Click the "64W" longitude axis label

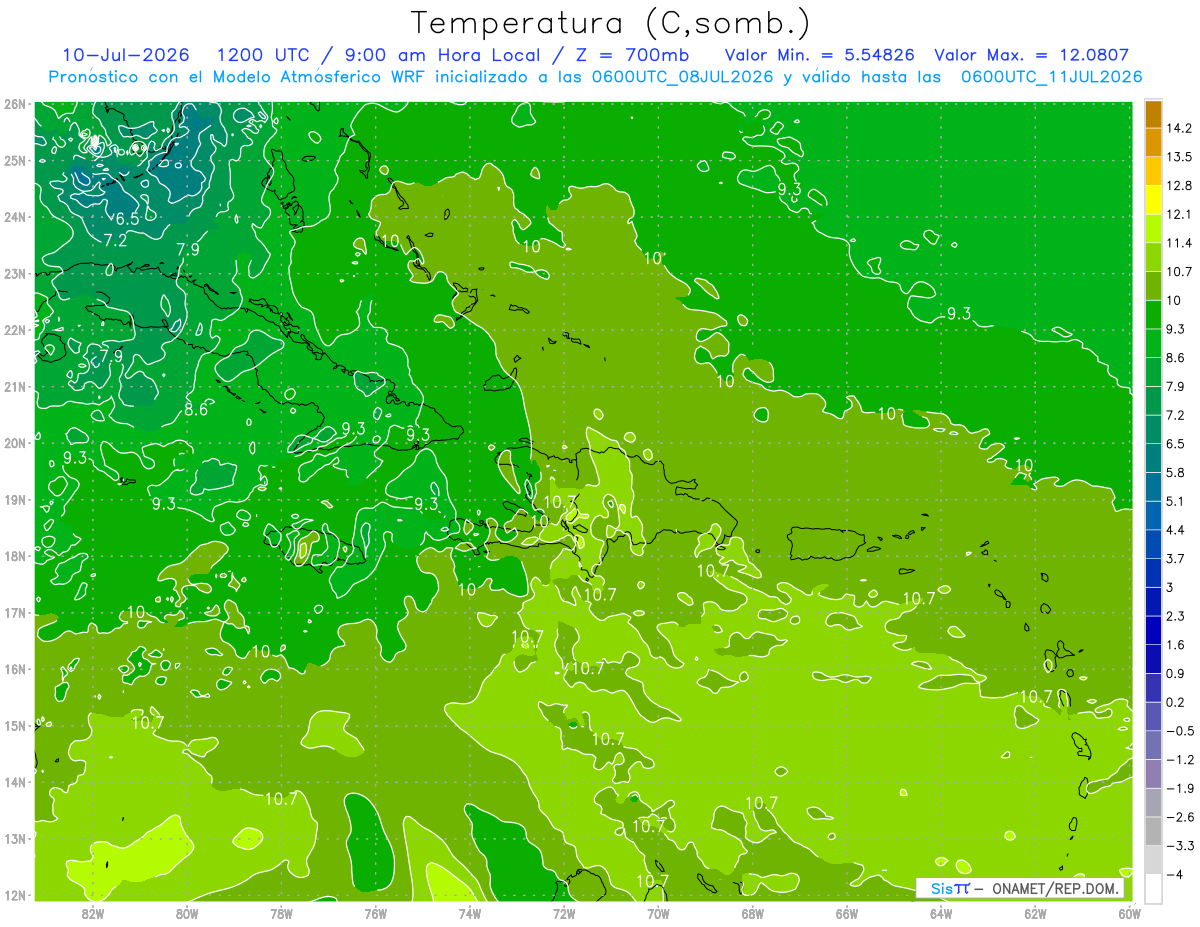pyautogui.click(x=940, y=913)
